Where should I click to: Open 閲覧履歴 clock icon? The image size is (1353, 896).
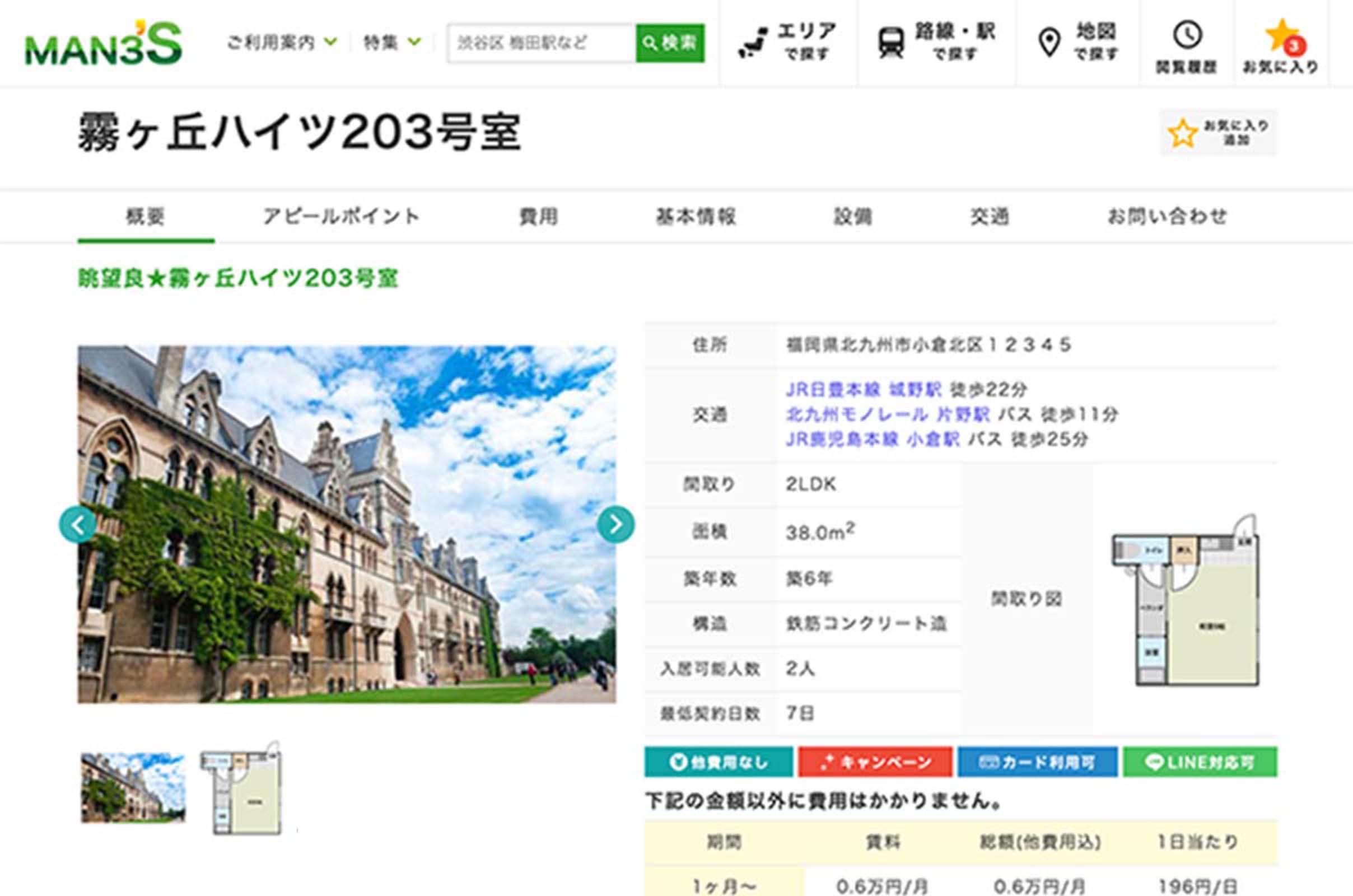pyautogui.click(x=1187, y=47)
